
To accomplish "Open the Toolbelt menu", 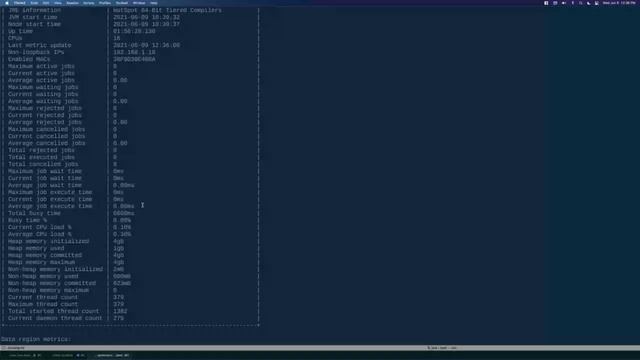I will (x=122, y=3).
